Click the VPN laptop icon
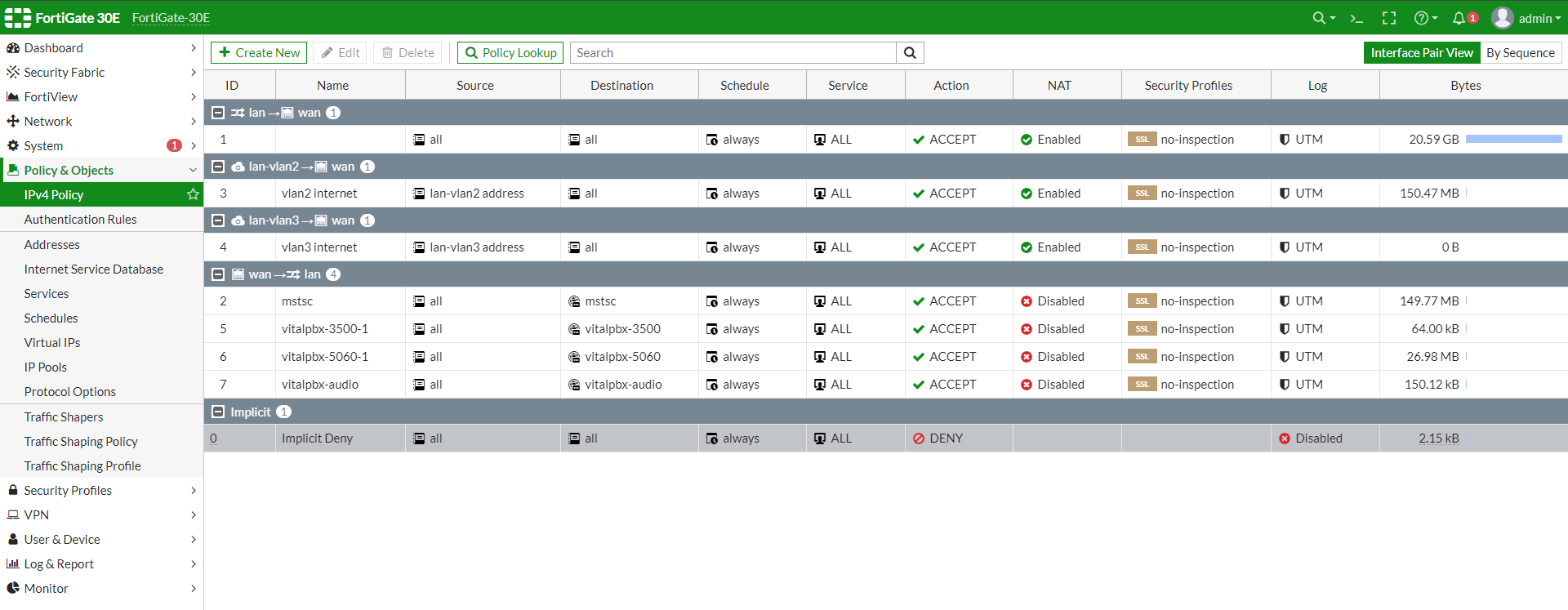Image resolution: width=1568 pixels, height=610 pixels. 13,515
